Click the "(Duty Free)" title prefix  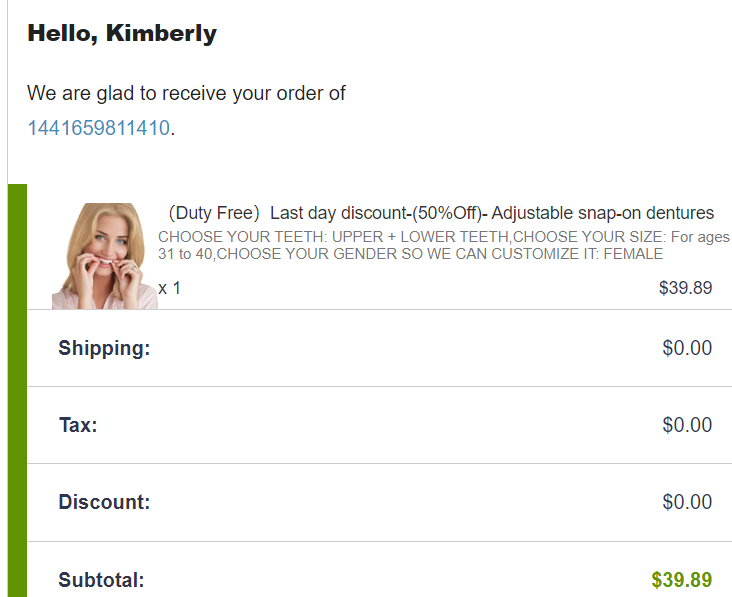[x=213, y=213]
